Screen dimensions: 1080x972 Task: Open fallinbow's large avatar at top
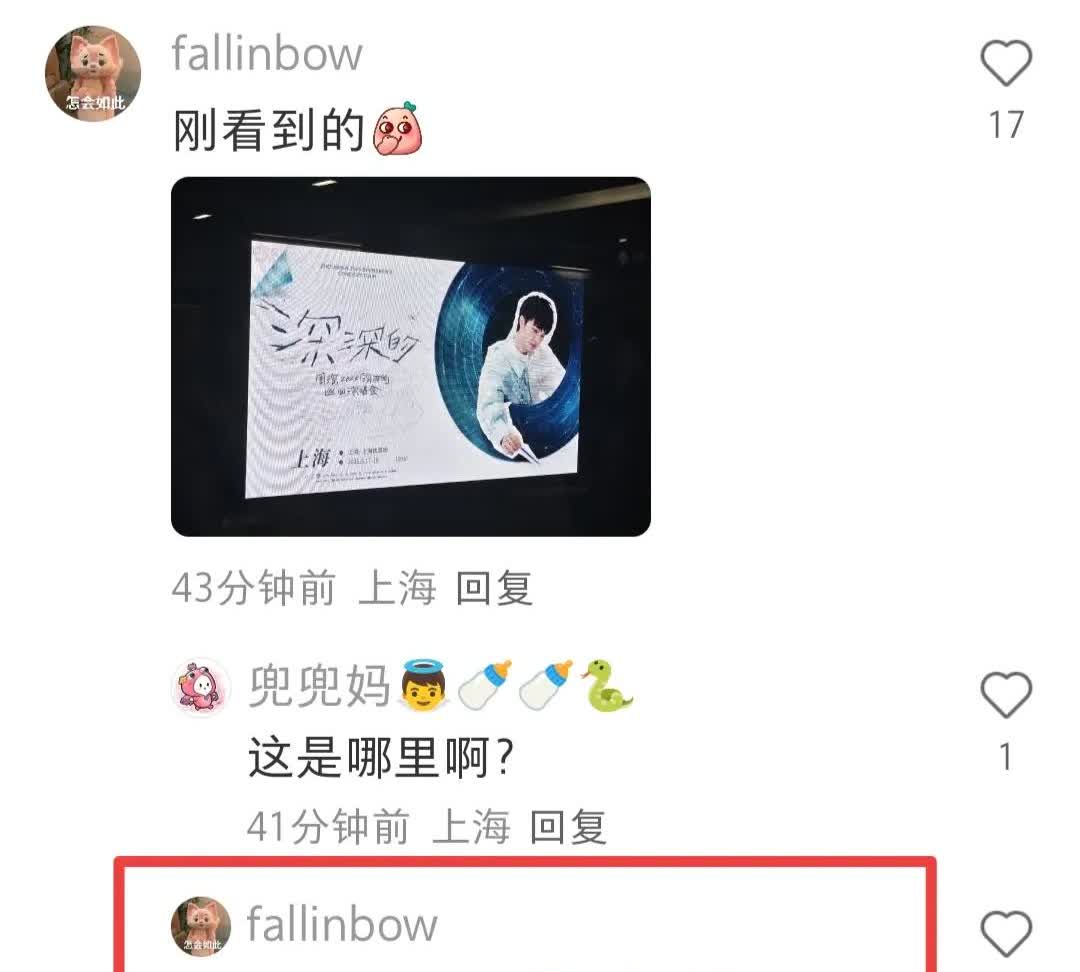point(93,73)
